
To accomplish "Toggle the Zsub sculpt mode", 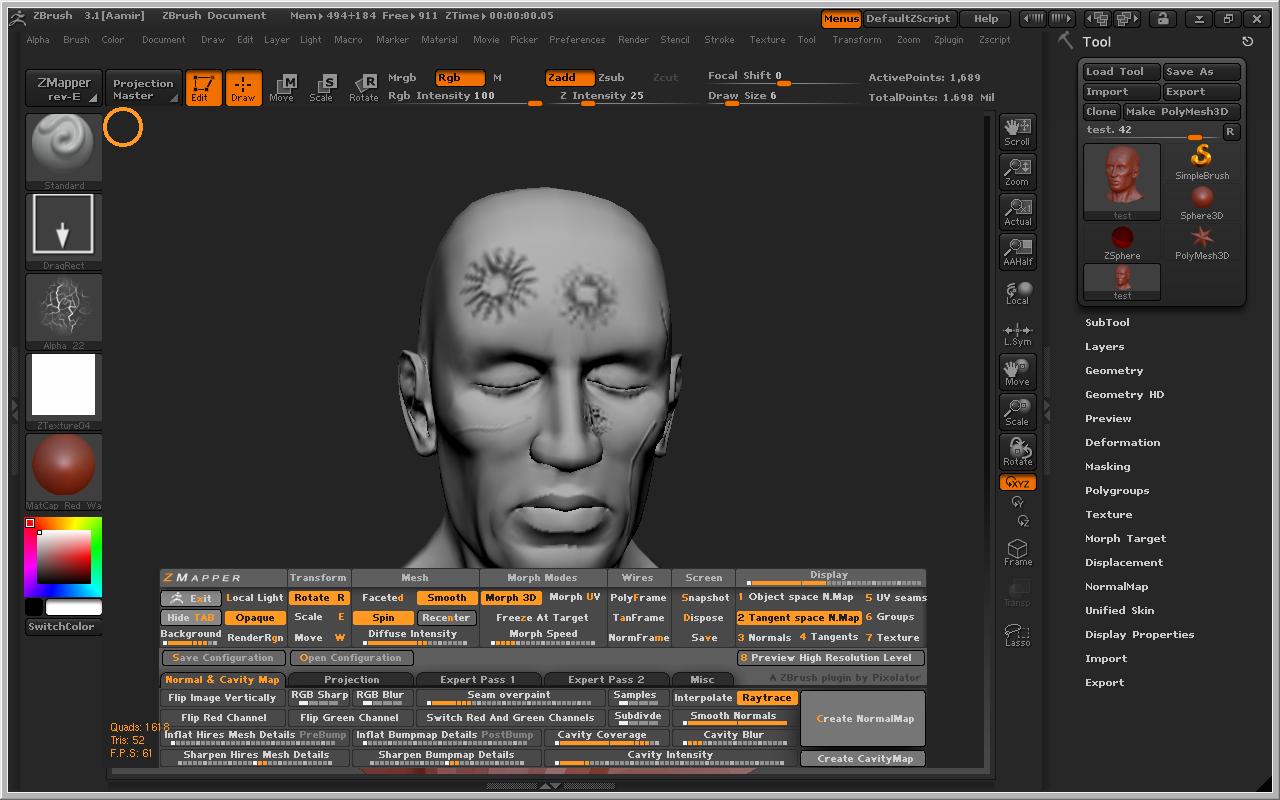I will click(x=610, y=77).
